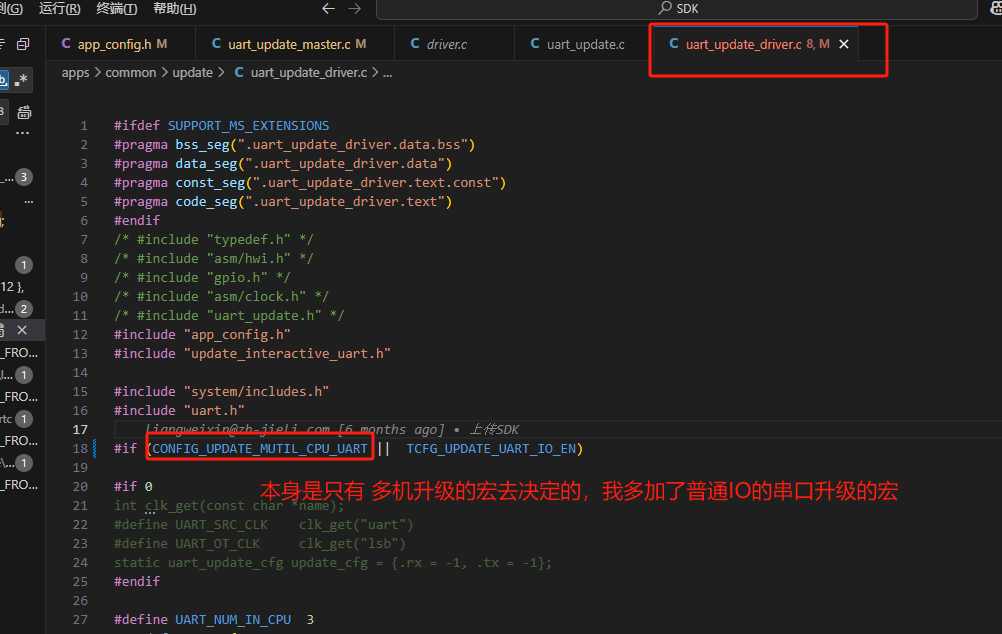Click the replace all icon
Viewport: 1002px width, 634px height.
click(24, 112)
